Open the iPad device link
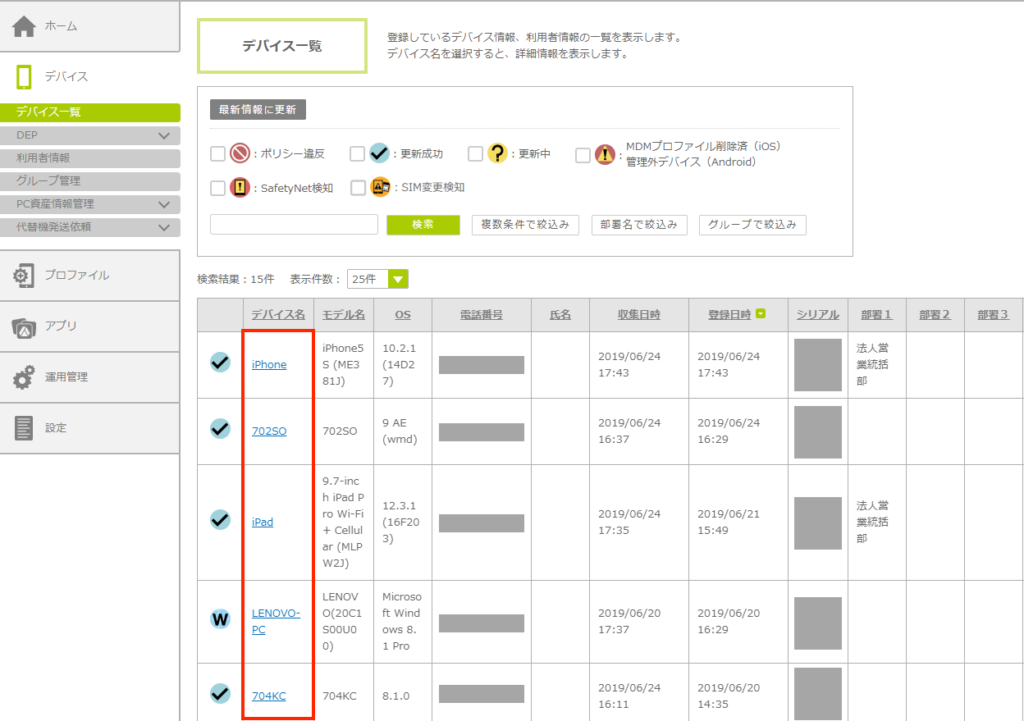The width and height of the screenshot is (1024, 721). pyautogui.click(x=262, y=522)
